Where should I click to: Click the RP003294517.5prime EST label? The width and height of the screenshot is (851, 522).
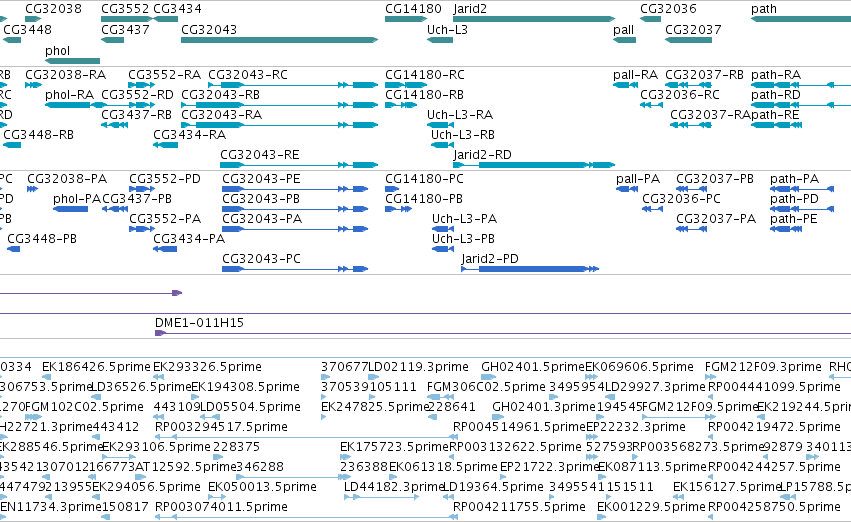[221, 426]
